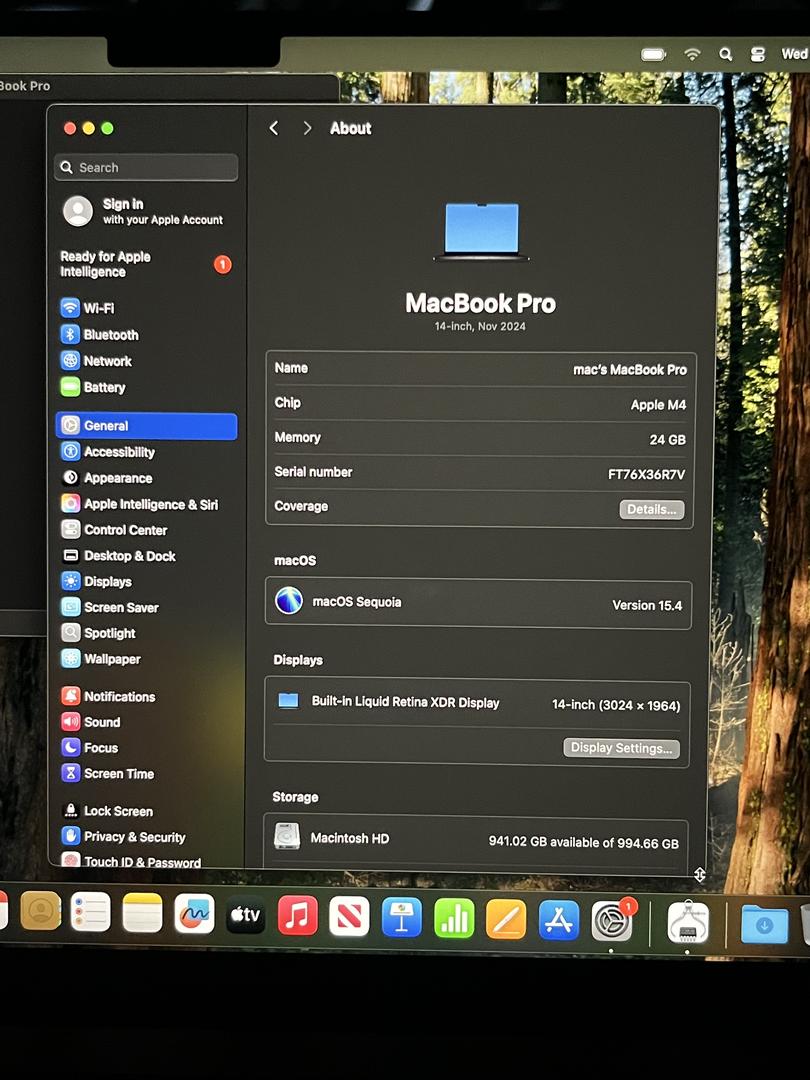Open Displays settings in sidebar
Screen dimensions: 810x1080
(x=96, y=581)
